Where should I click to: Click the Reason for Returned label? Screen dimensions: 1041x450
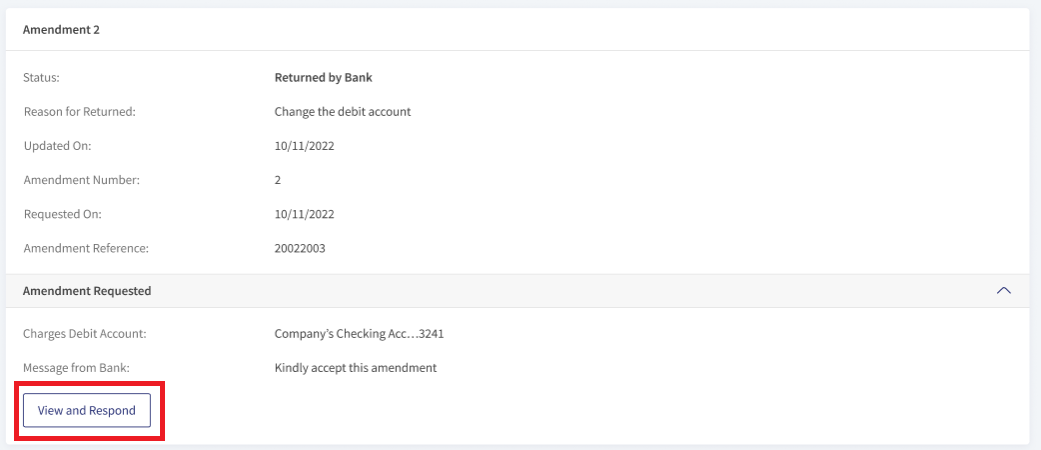point(80,112)
